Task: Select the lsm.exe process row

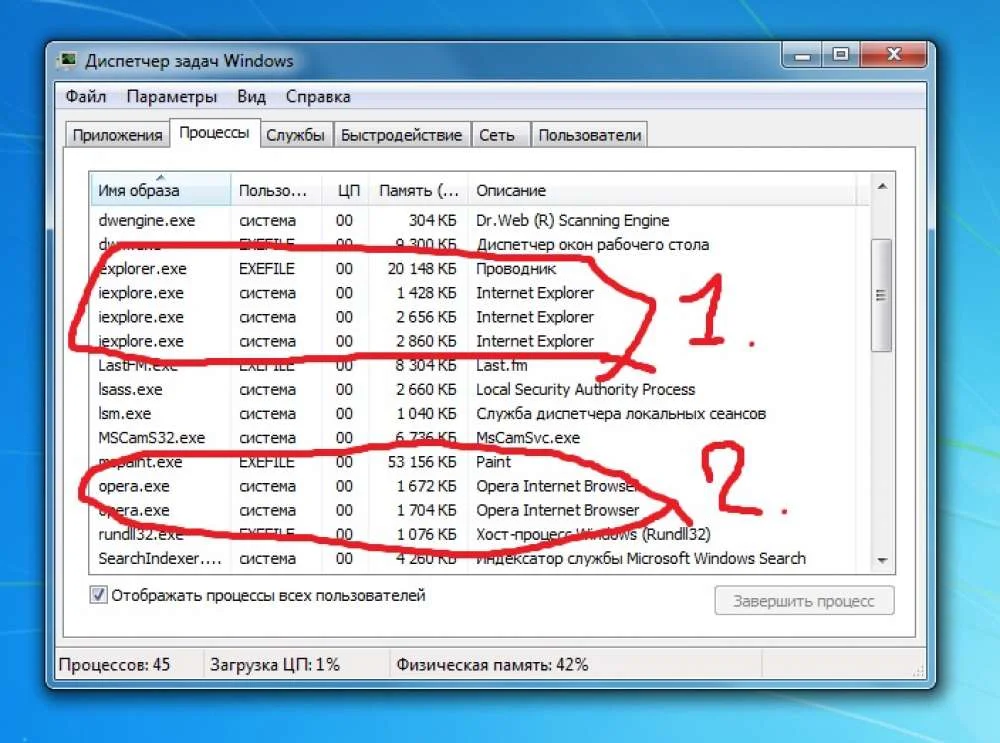Action: click(x=480, y=413)
